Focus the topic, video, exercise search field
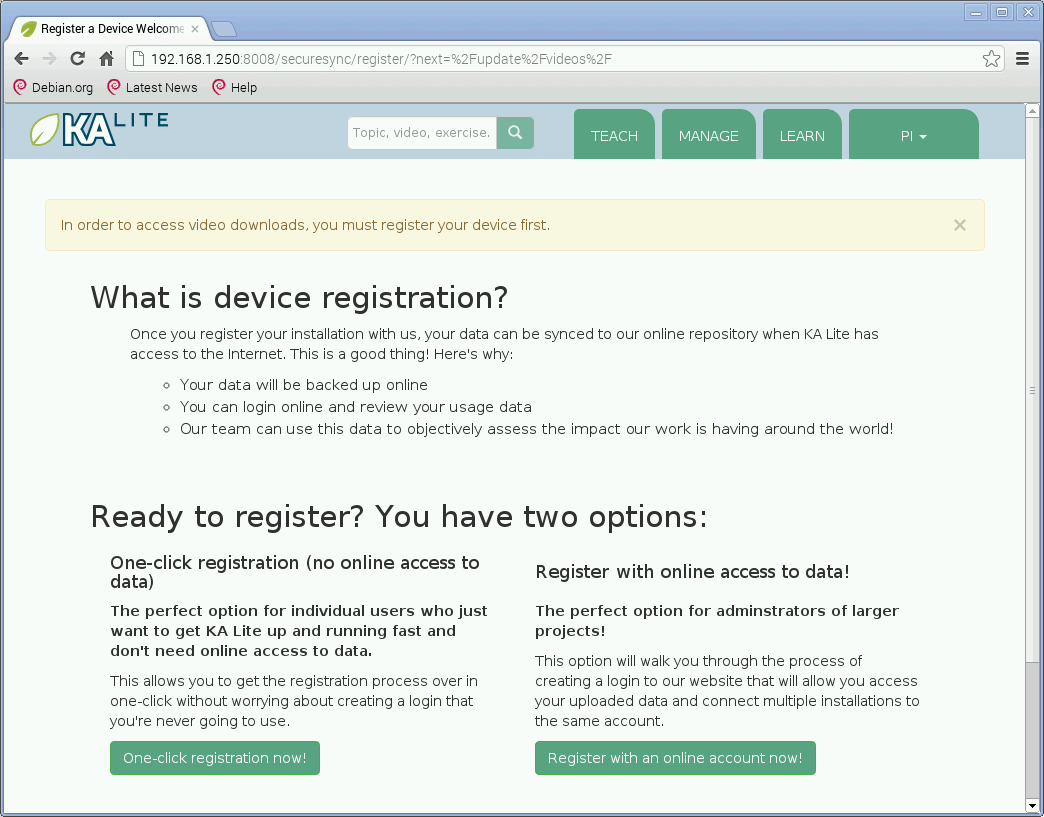The height and width of the screenshot is (817, 1044). click(422, 133)
